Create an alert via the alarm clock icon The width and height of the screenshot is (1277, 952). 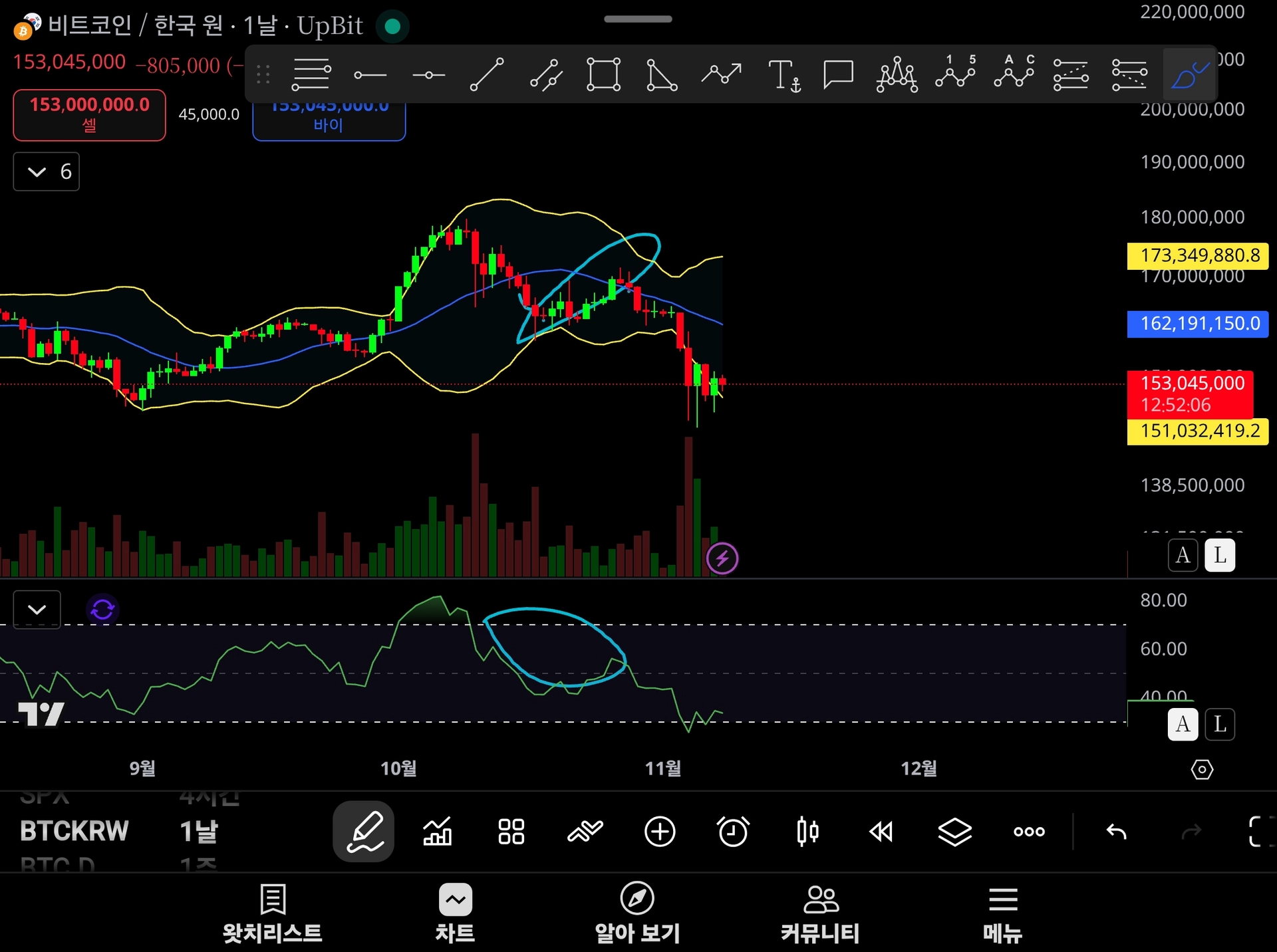pyautogui.click(x=734, y=831)
